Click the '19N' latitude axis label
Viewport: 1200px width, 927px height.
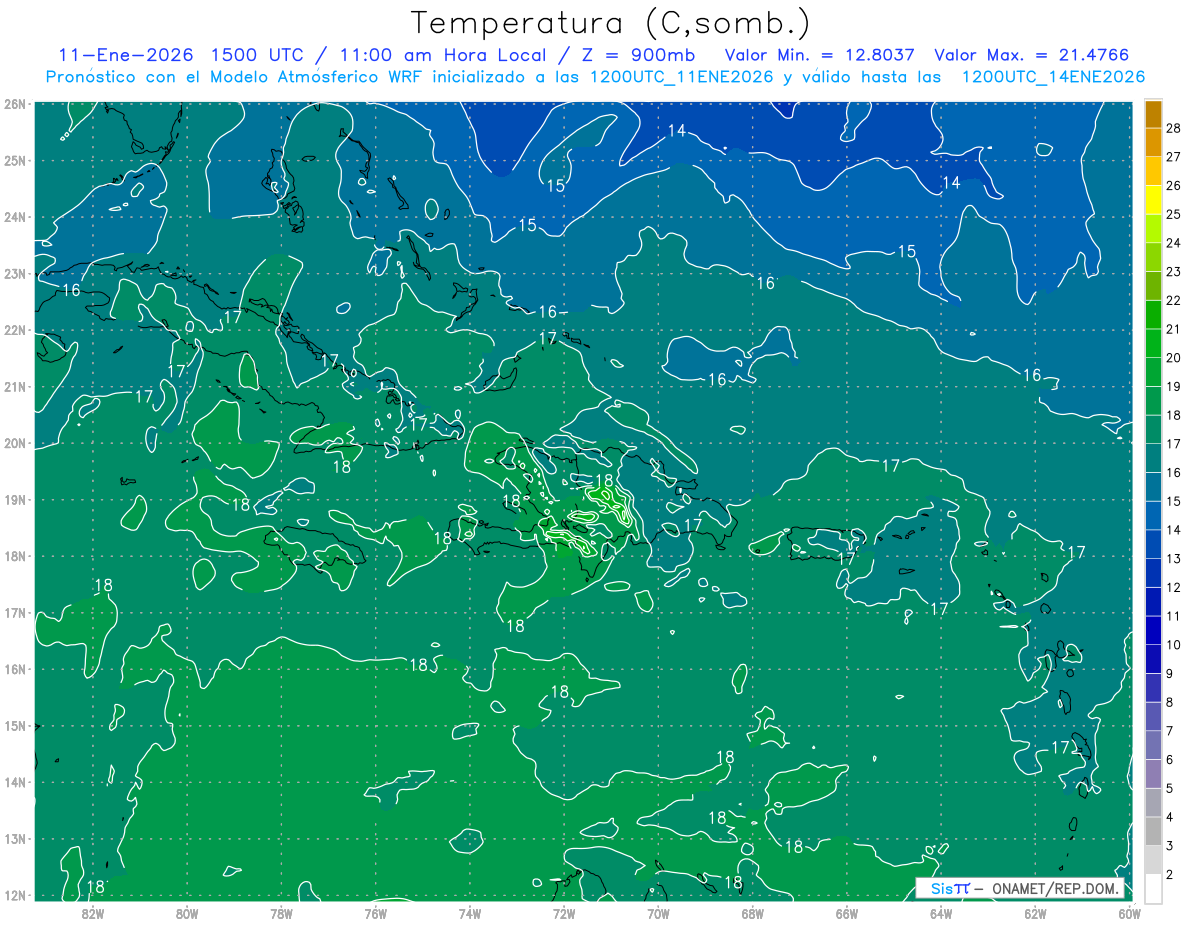point(15,499)
